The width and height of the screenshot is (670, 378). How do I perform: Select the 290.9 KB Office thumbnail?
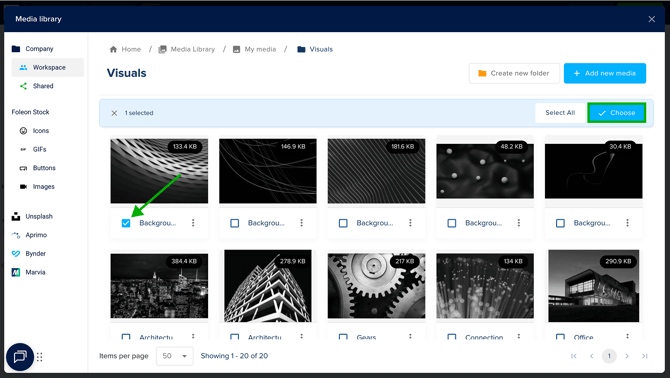pos(594,286)
